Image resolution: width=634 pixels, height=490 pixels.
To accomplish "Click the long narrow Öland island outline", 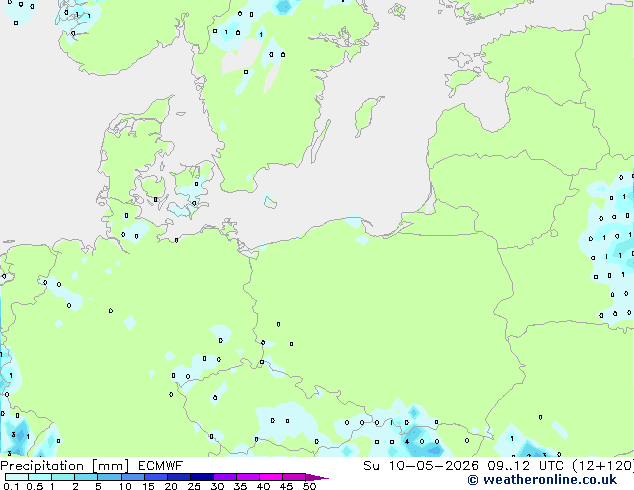I will (321, 141).
